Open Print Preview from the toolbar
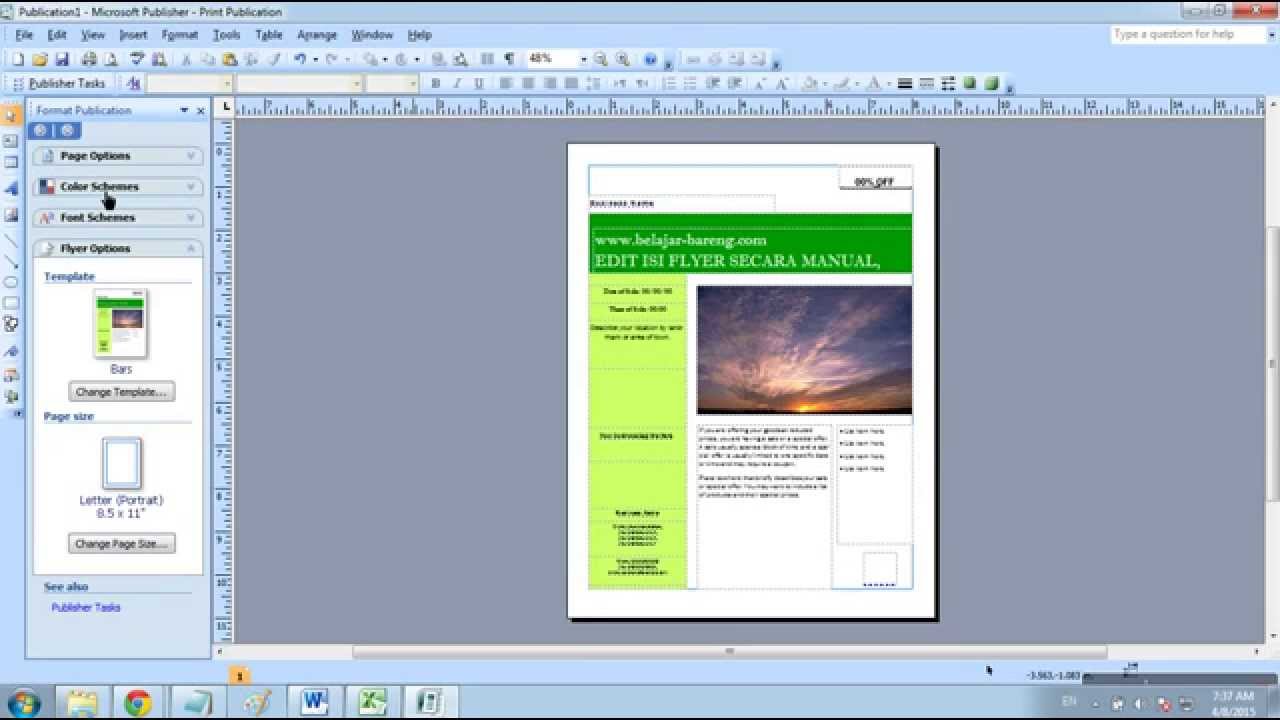 tap(111, 59)
